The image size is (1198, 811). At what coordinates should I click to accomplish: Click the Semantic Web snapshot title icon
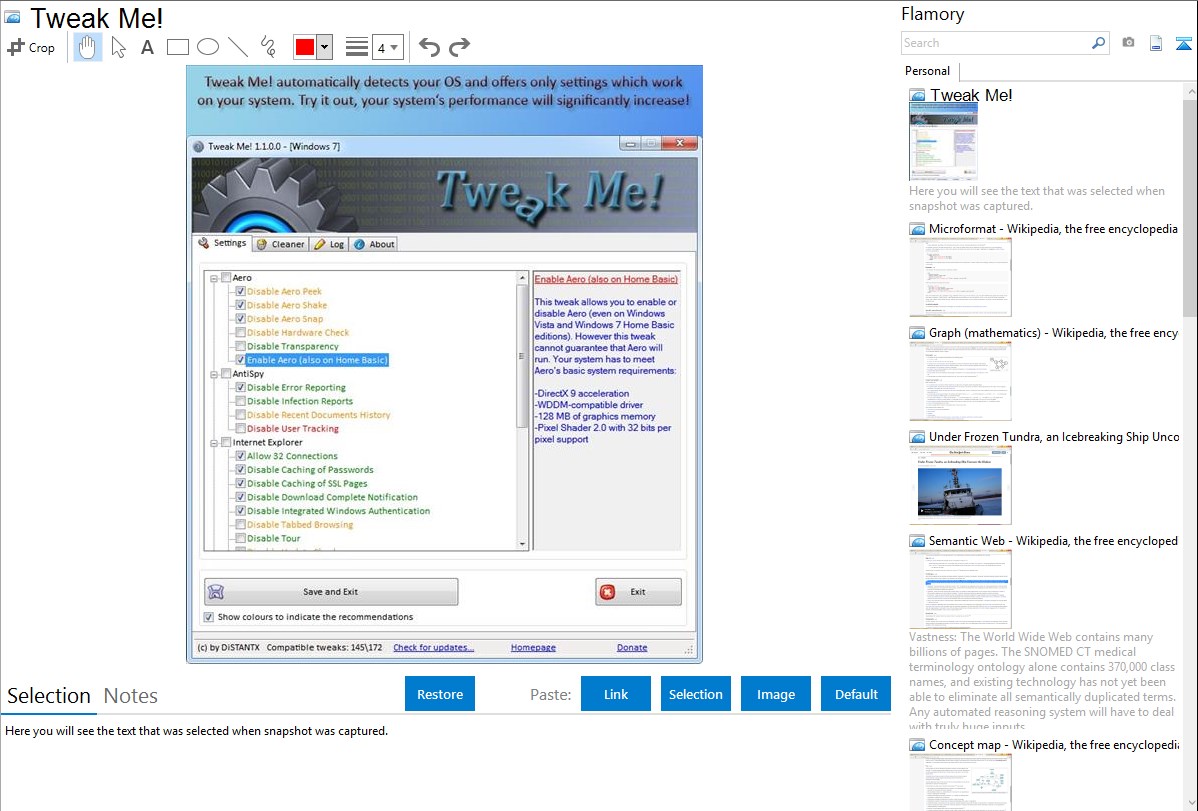tap(917, 541)
